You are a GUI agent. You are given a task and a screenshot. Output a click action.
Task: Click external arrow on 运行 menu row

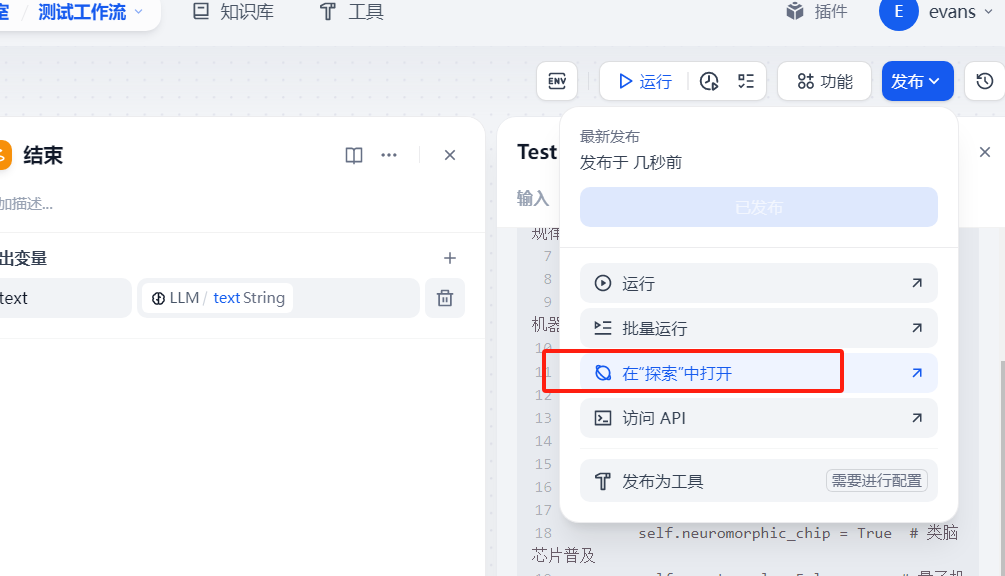917,283
